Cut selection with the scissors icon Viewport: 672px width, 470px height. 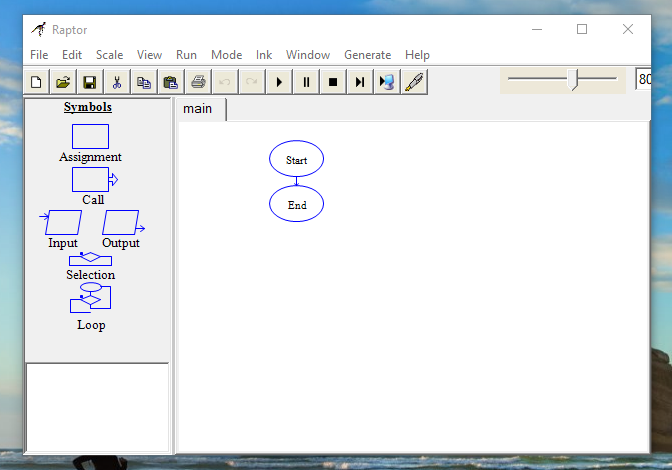[x=117, y=82]
